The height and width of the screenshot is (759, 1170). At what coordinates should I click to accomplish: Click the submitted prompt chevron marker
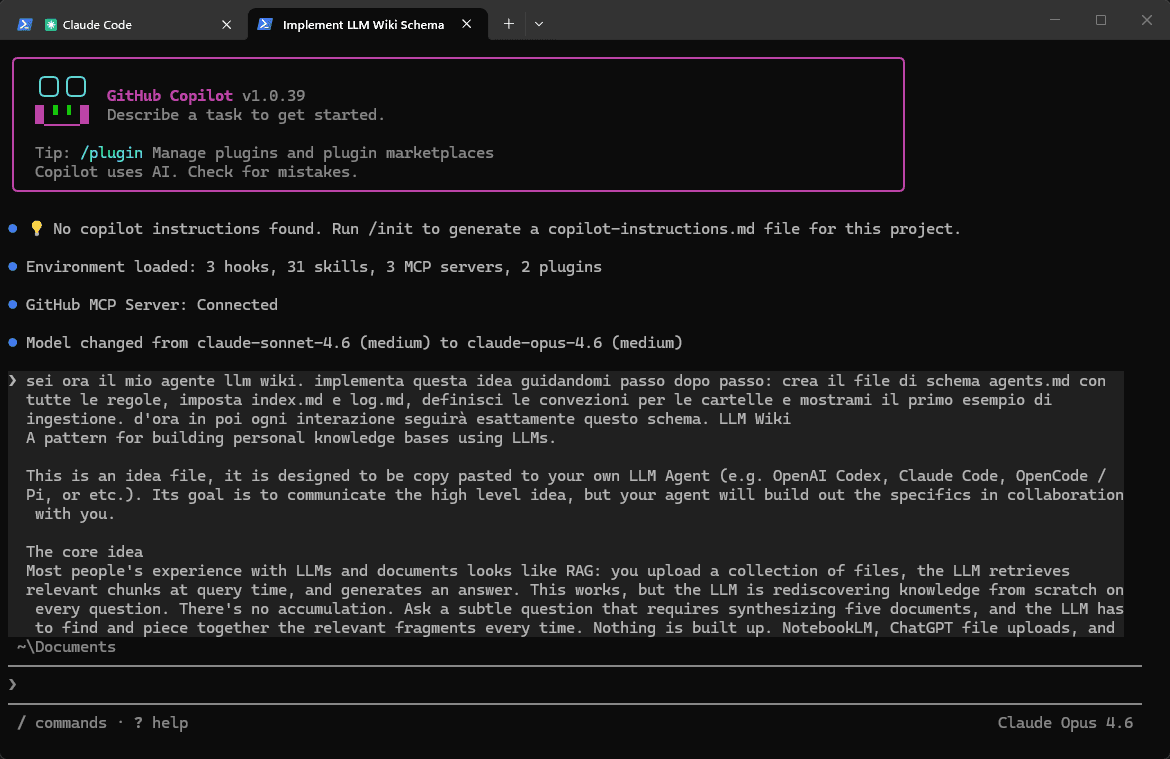click(13, 381)
